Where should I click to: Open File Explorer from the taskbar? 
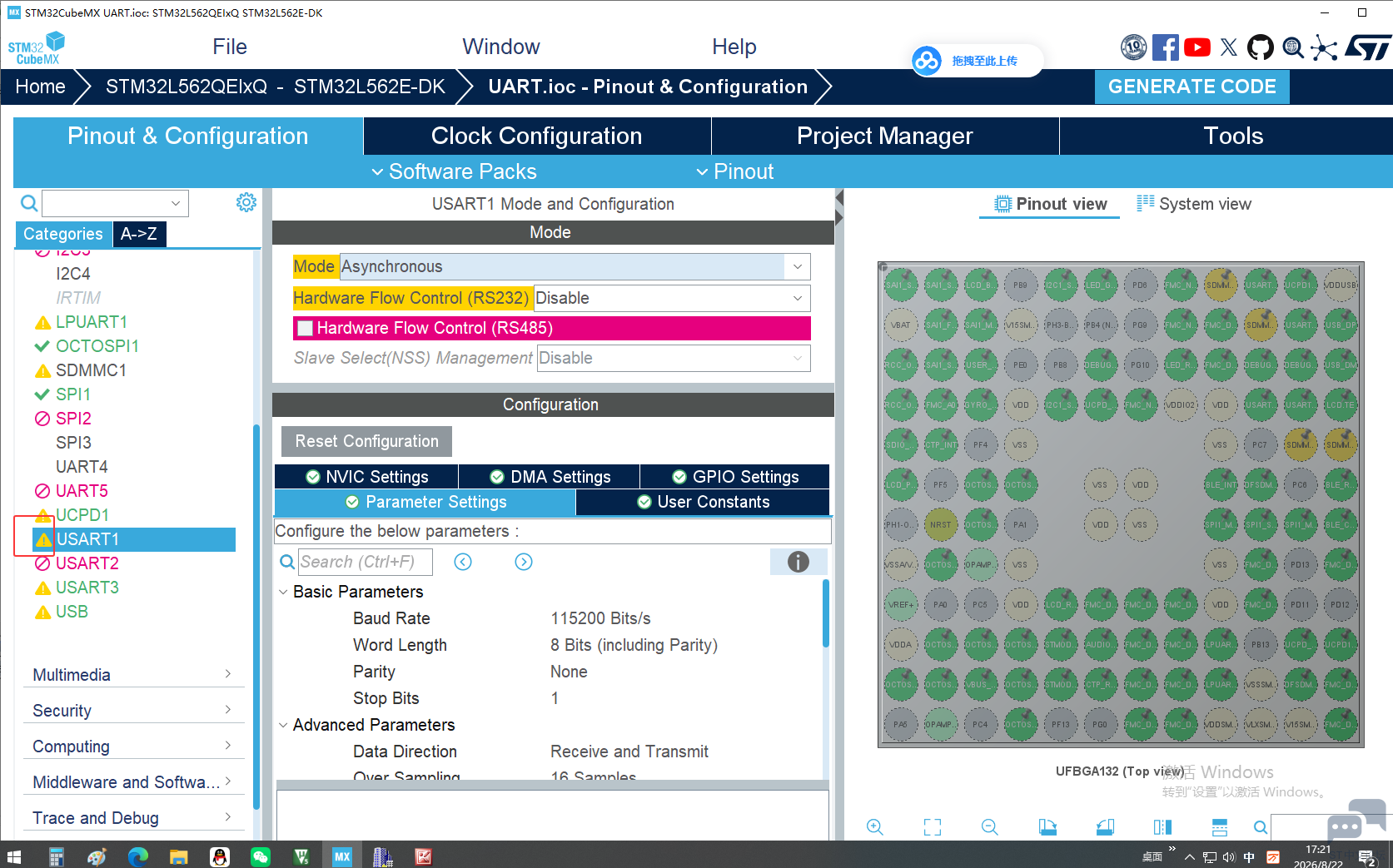(178, 856)
